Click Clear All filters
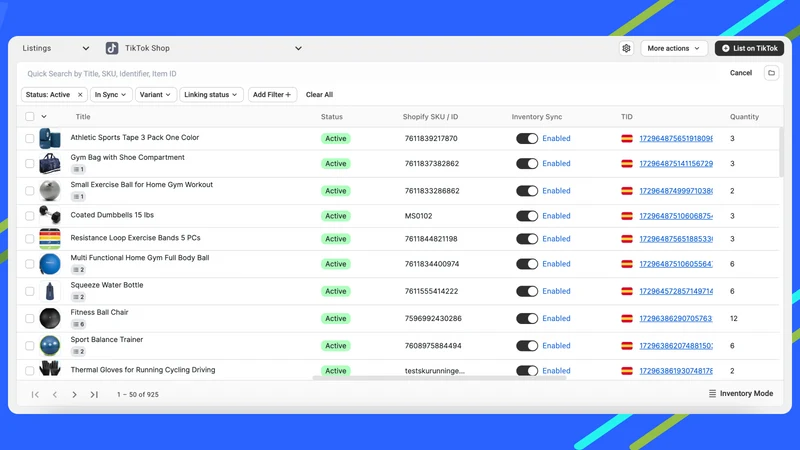The width and height of the screenshot is (800, 450). [x=319, y=94]
